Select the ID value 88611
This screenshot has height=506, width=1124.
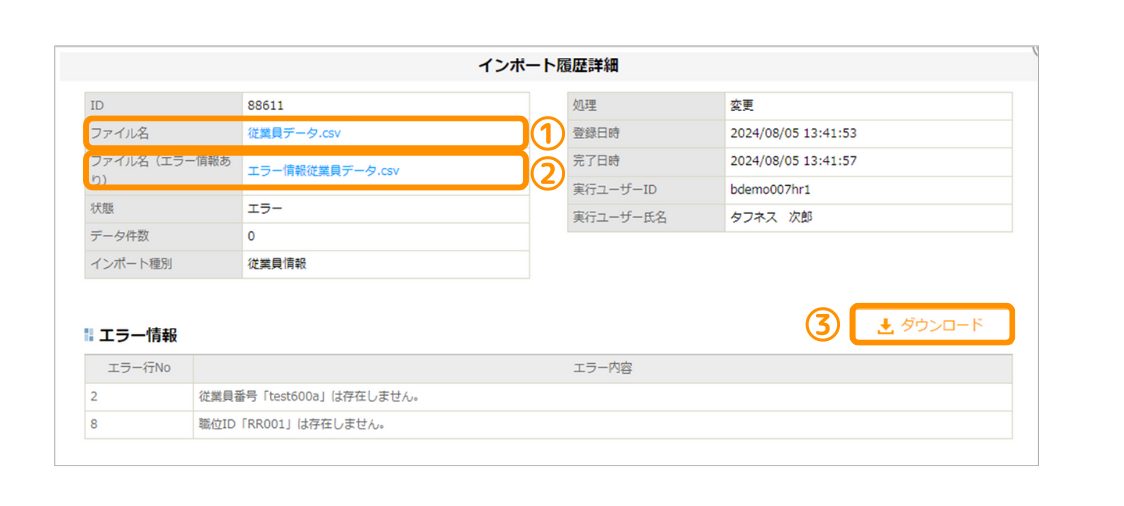coord(264,105)
